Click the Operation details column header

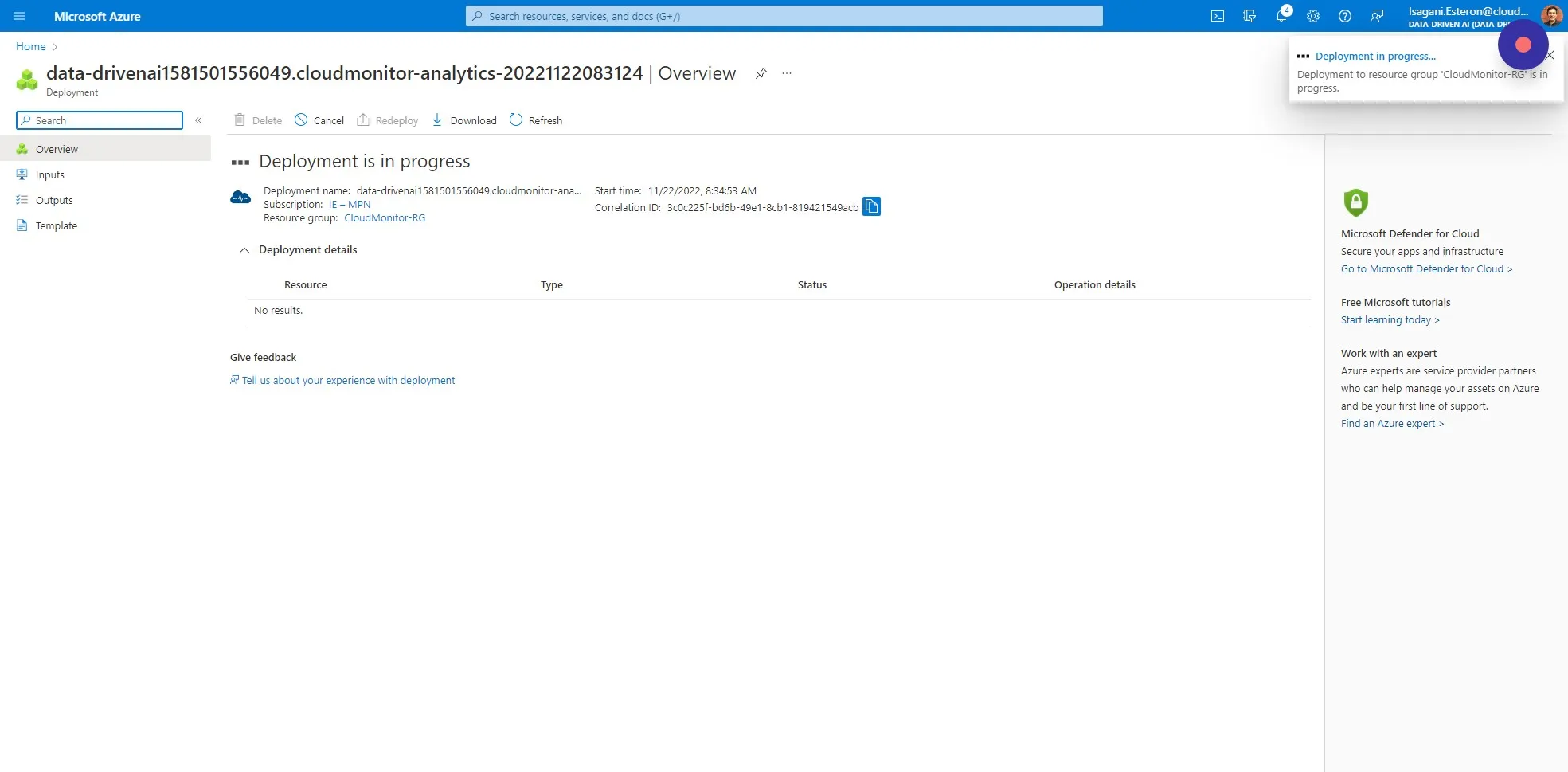[1095, 284]
